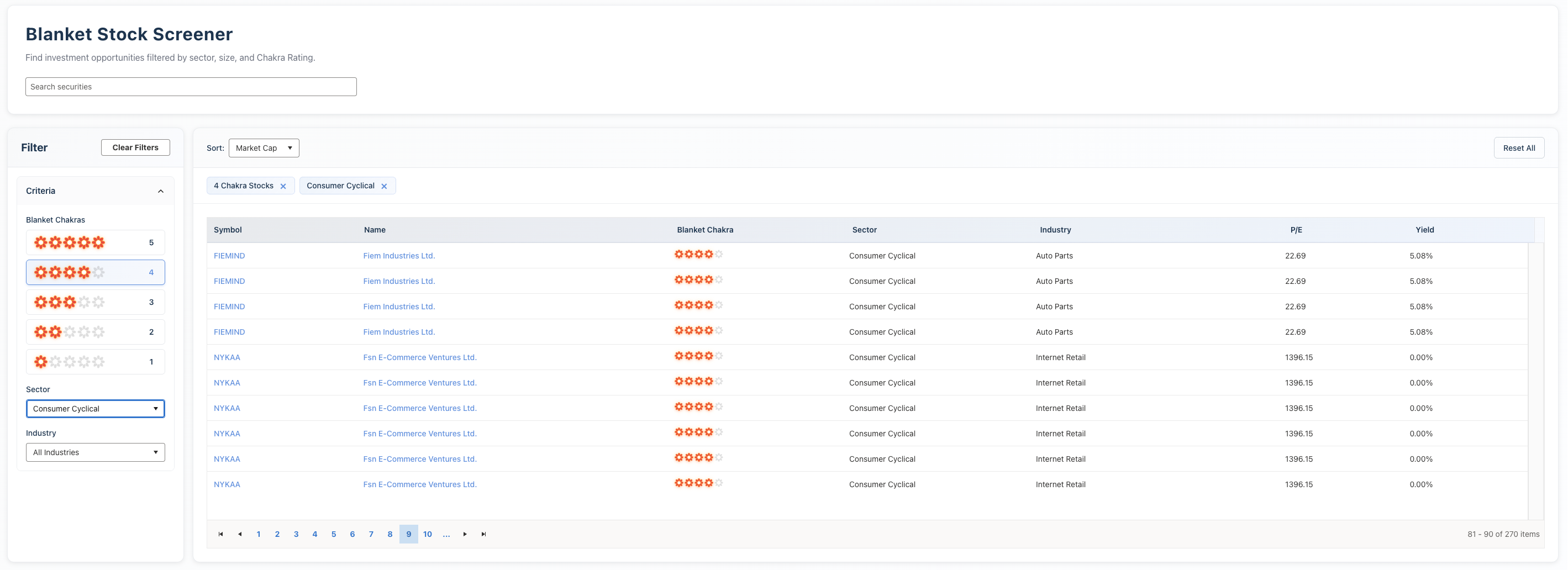Image resolution: width=1568 pixels, height=570 pixels.
Task: Go to page 4
Action: [x=315, y=534]
